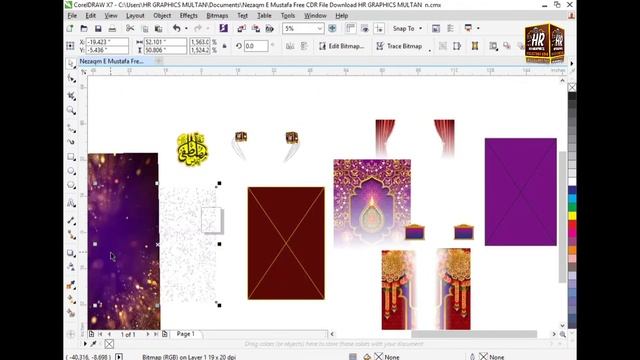The image size is (640, 360).
Task: Select the Freehand curve tool
Action: coord(71,128)
